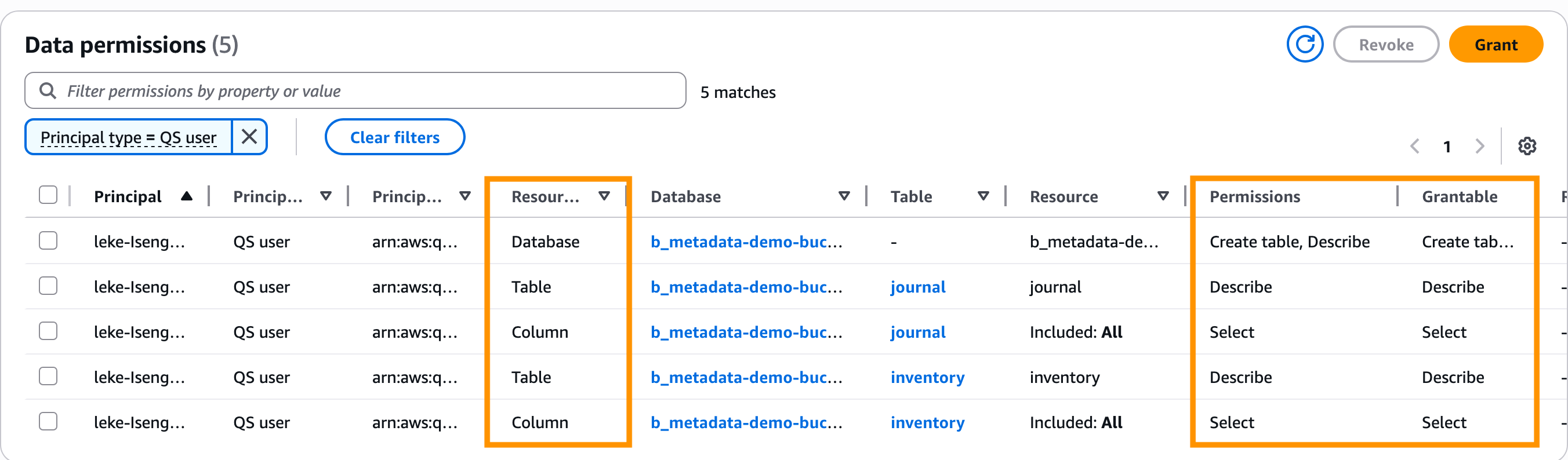Remove the Principal type filter token
This screenshot has height=460, width=1568.
pos(249,137)
